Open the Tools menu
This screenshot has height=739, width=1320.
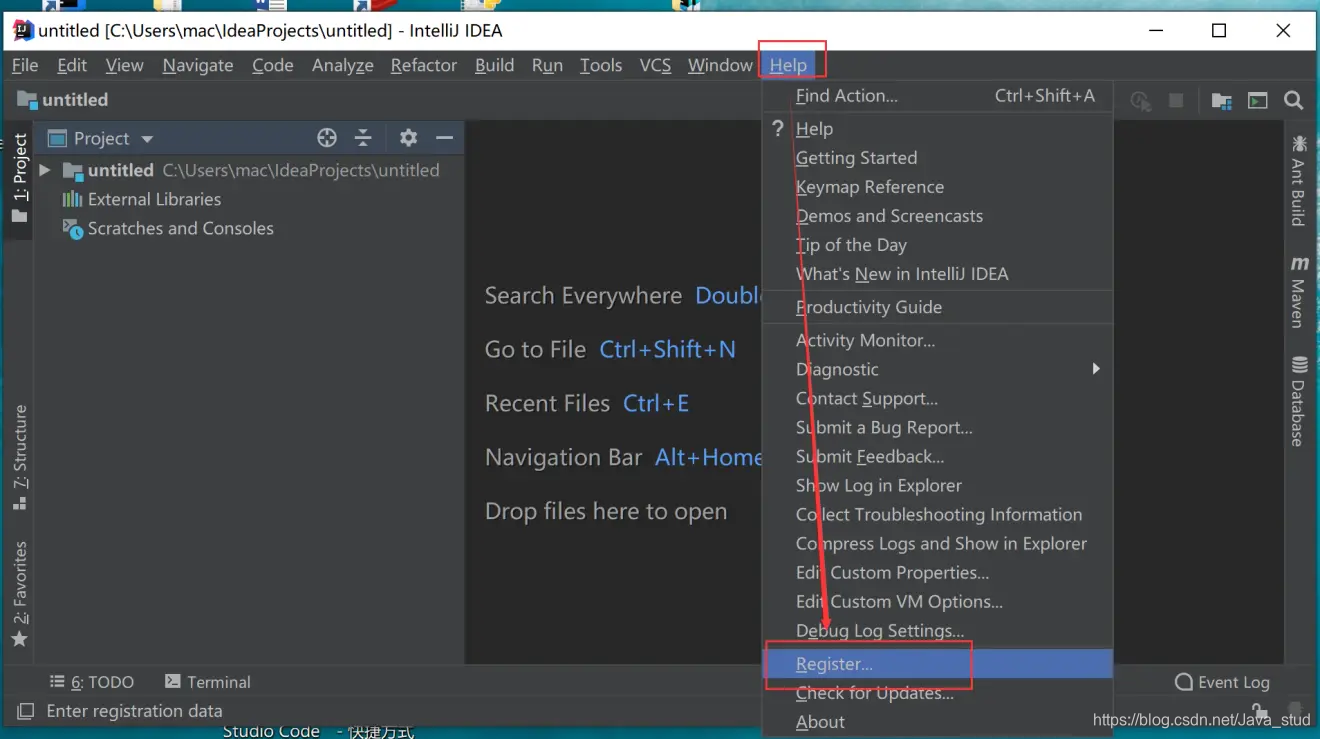tap(601, 65)
